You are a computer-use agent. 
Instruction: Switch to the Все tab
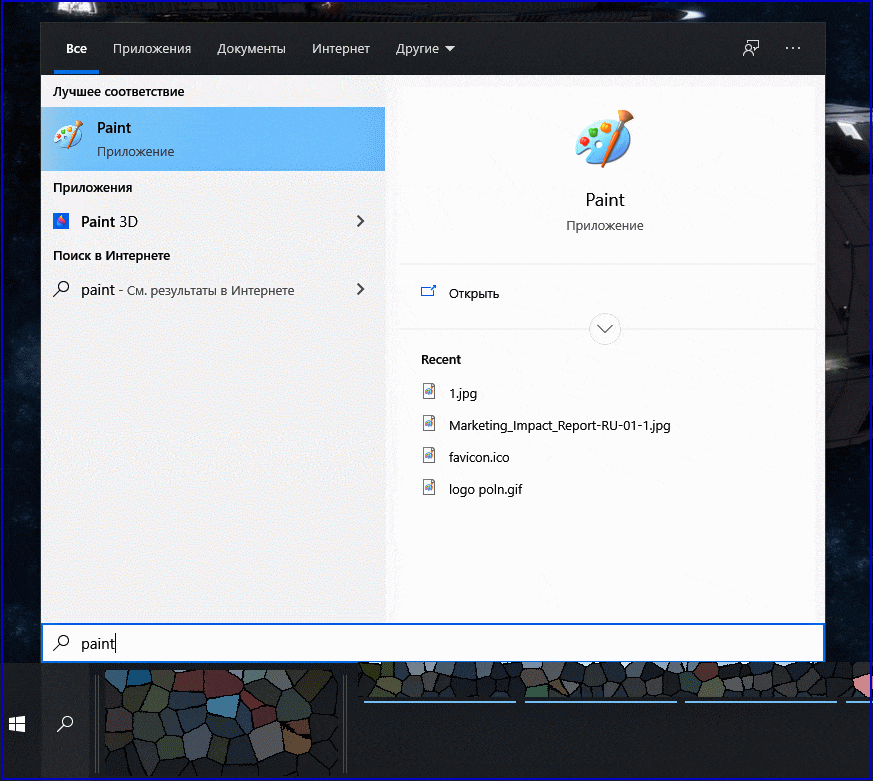point(76,49)
